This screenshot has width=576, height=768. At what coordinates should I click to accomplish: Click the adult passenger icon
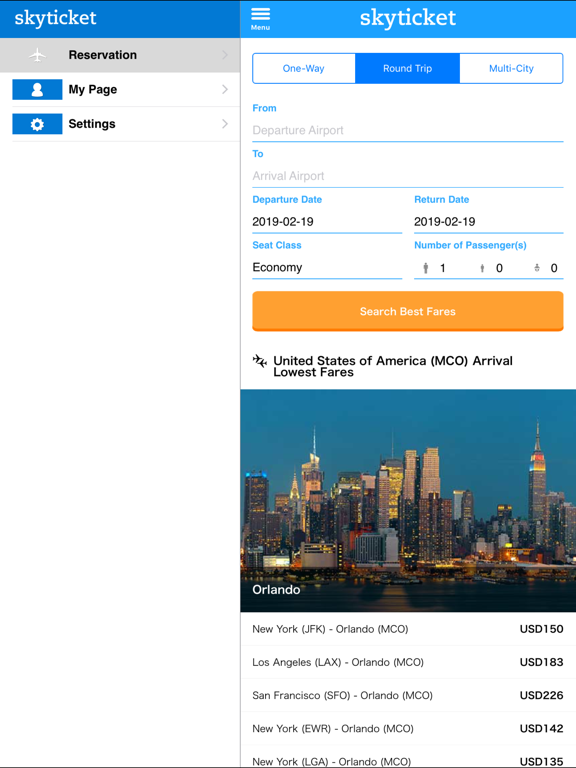point(426,268)
